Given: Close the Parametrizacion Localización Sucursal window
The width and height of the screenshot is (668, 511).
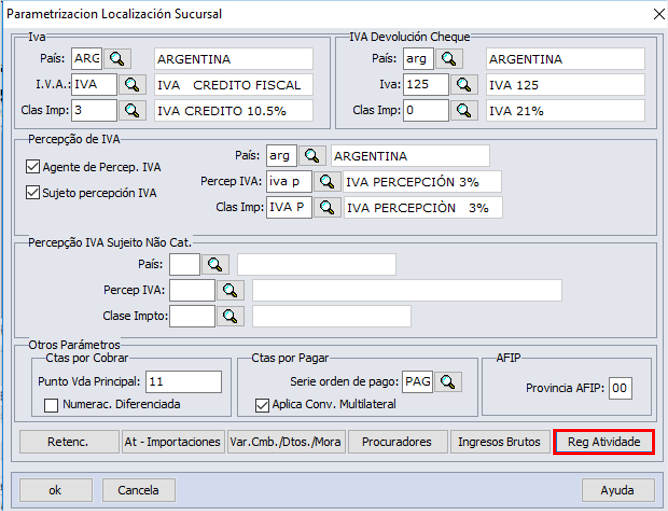Looking at the screenshot, I should [x=659, y=14].
